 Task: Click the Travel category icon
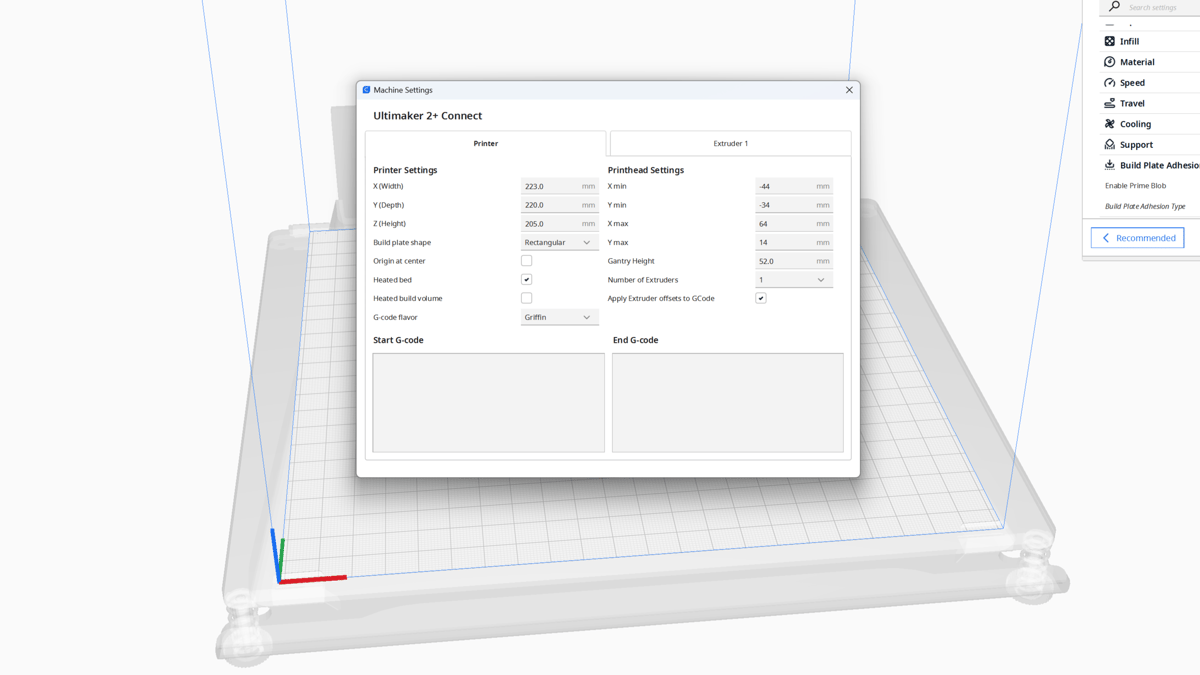click(1109, 103)
